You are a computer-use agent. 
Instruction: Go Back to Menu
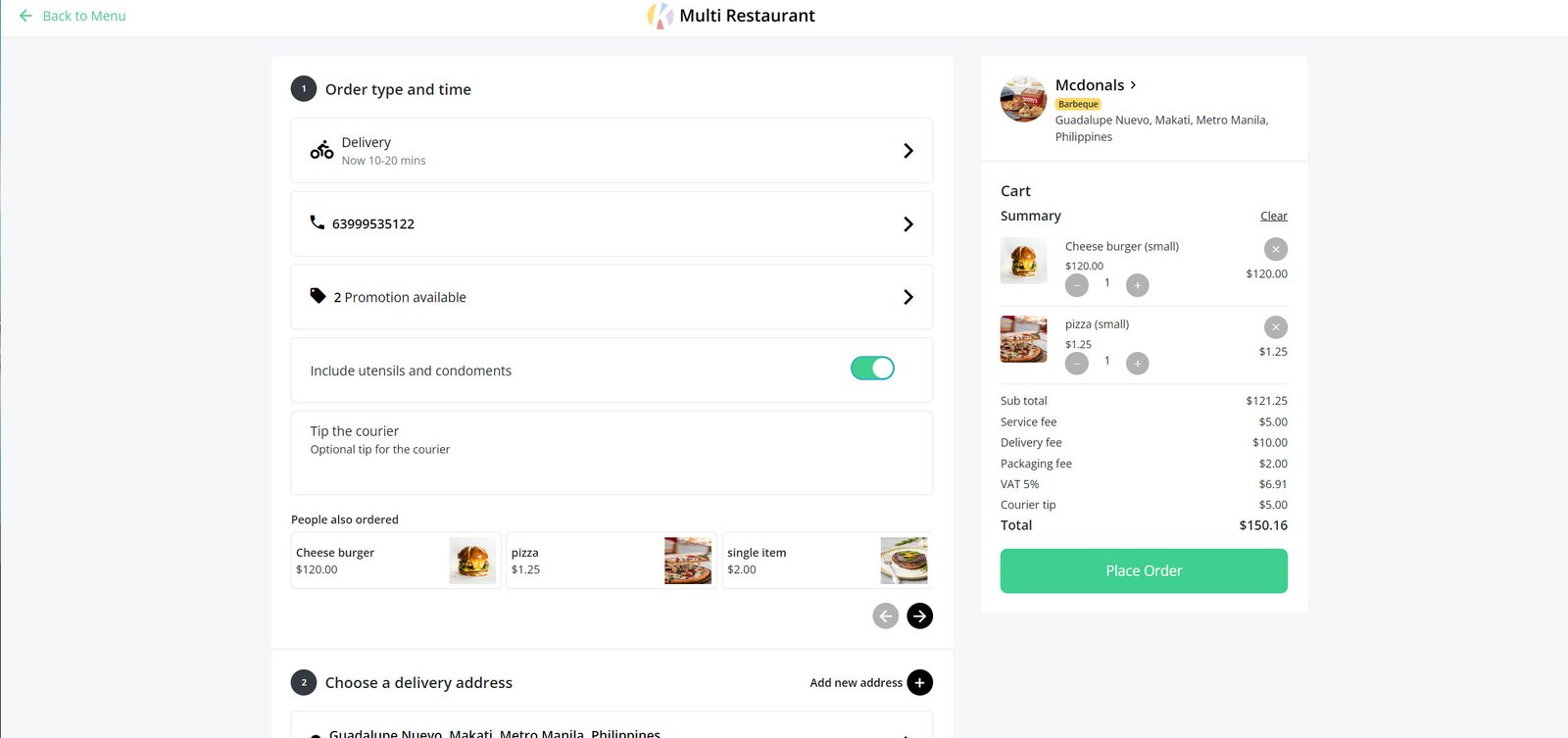(x=73, y=16)
